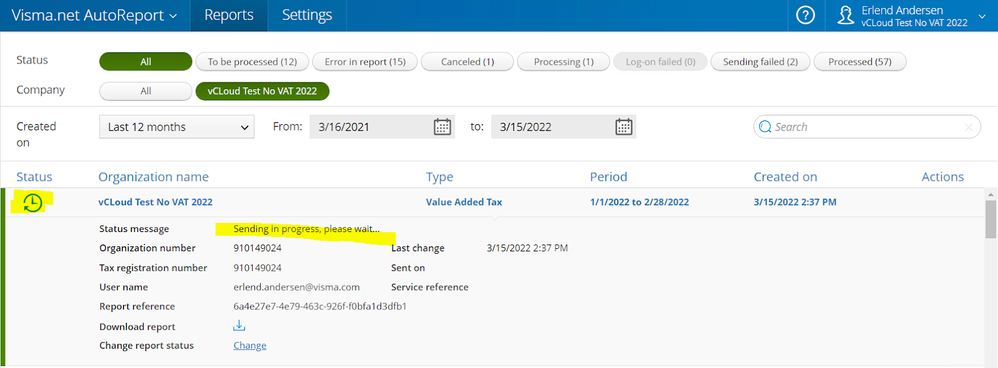The height and width of the screenshot is (368, 998).
Task: Click the Download report label
Action: click(x=137, y=327)
